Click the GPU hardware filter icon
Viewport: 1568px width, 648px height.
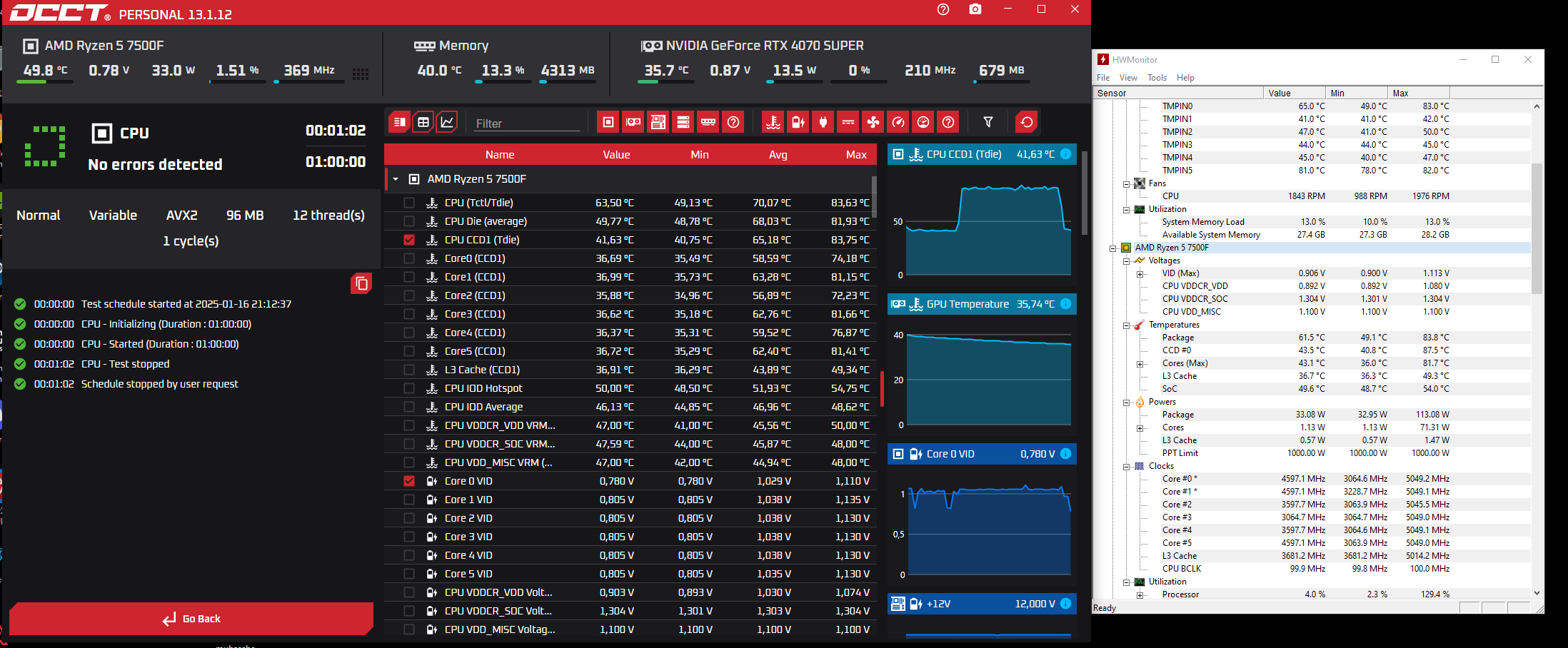click(633, 122)
